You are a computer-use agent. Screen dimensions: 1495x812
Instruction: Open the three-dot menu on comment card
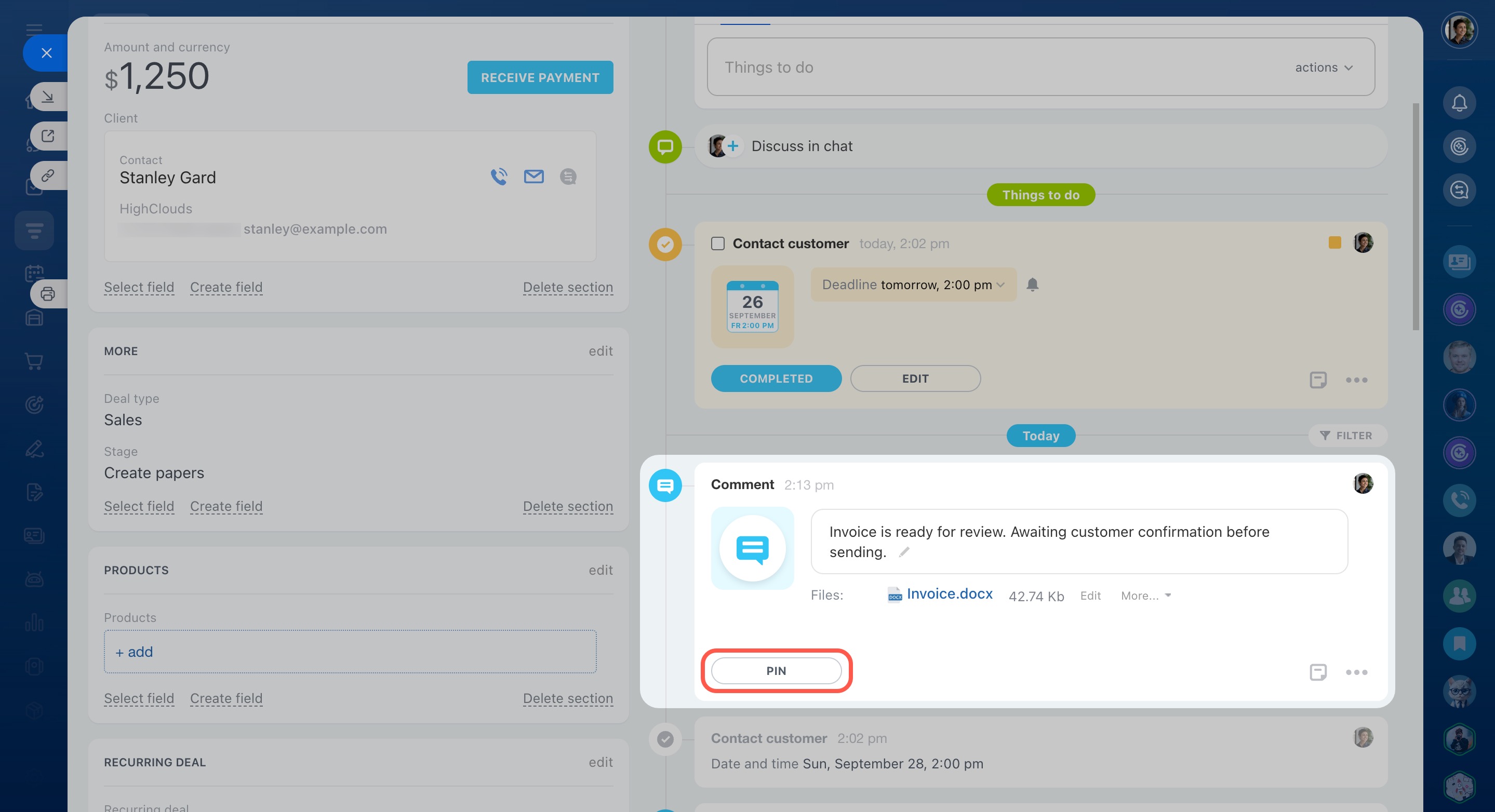pos(1356,672)
